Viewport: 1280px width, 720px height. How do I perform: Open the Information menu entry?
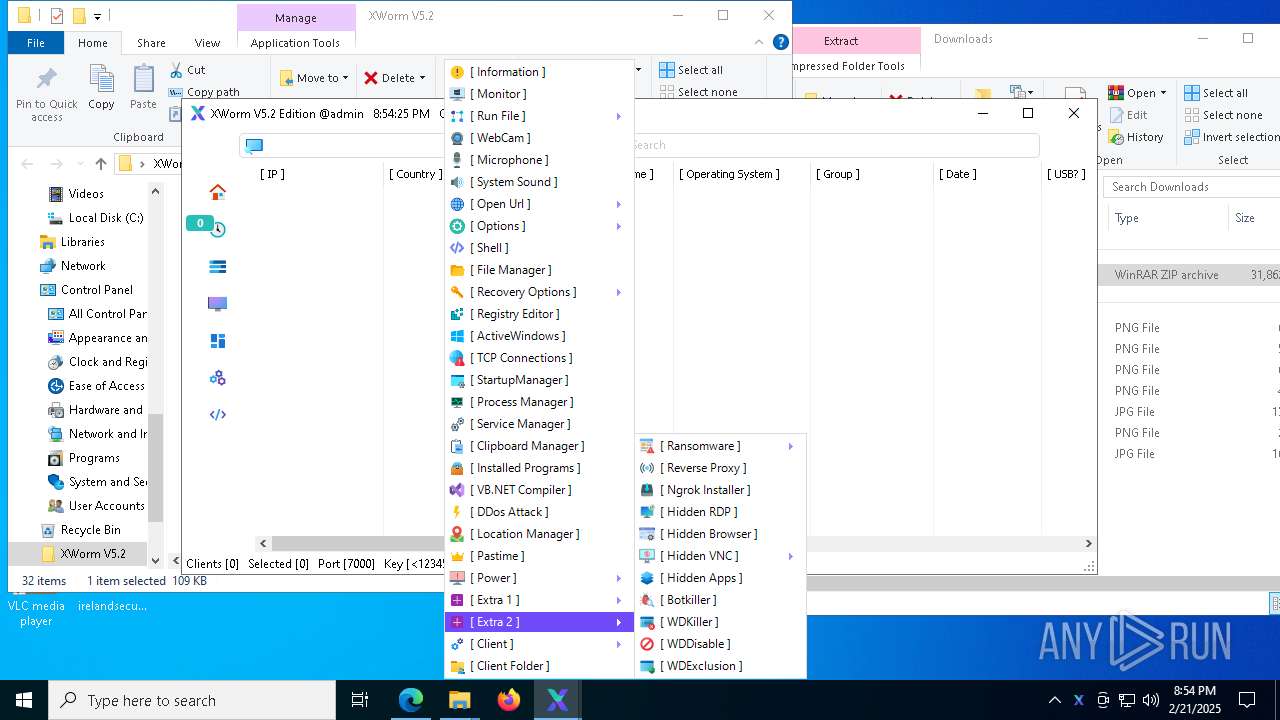point(539,72)
